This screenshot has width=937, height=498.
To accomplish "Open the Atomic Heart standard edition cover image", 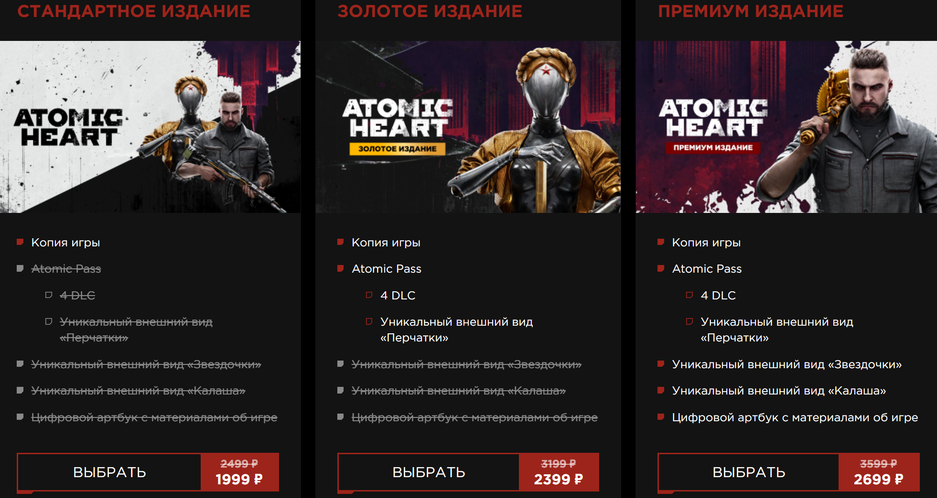I will point(150,127).
